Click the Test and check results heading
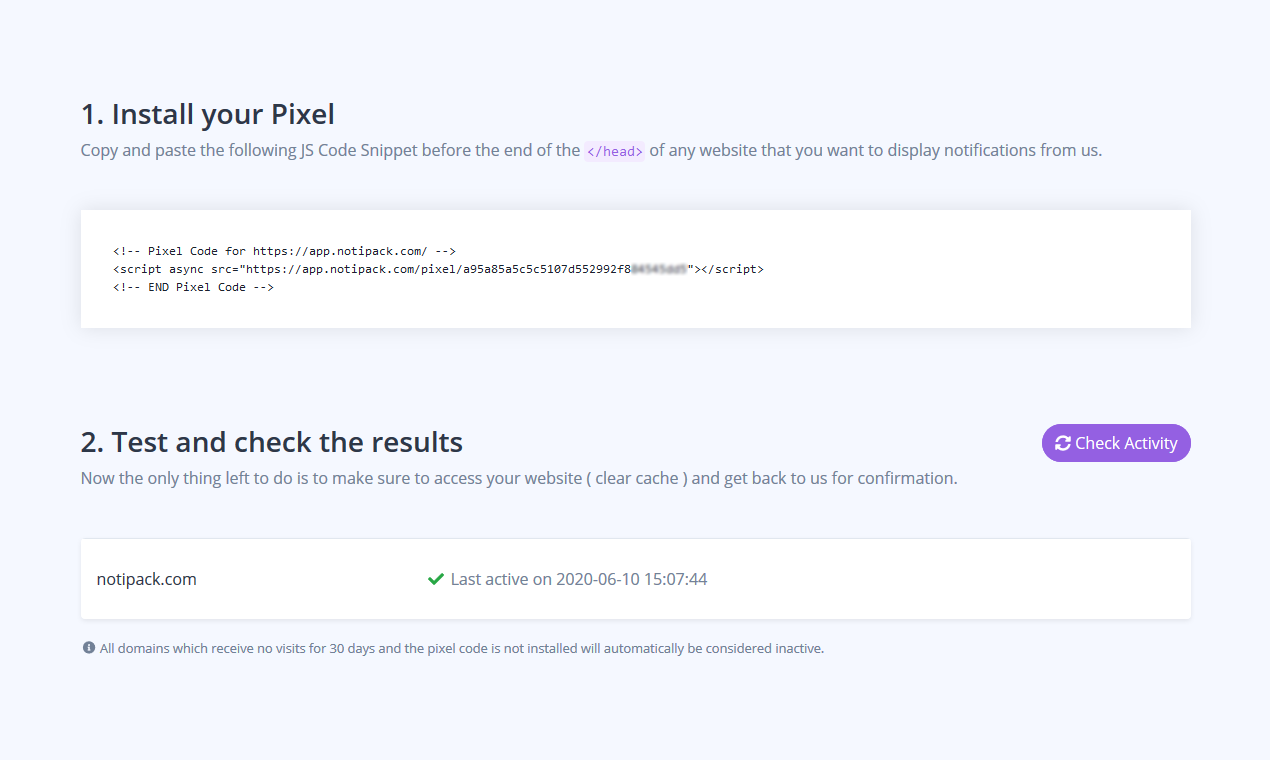Screen dimensions: 1270x760 tap(271, 441)
